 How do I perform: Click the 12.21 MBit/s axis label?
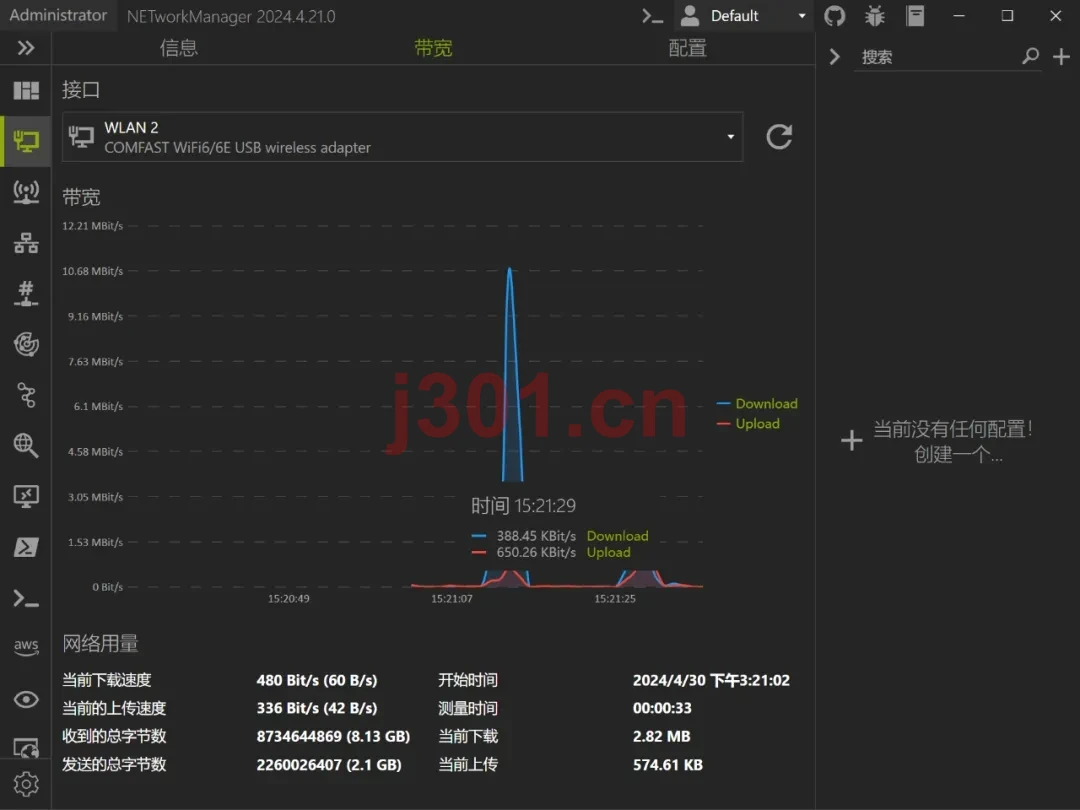click(x=92, y=226)
